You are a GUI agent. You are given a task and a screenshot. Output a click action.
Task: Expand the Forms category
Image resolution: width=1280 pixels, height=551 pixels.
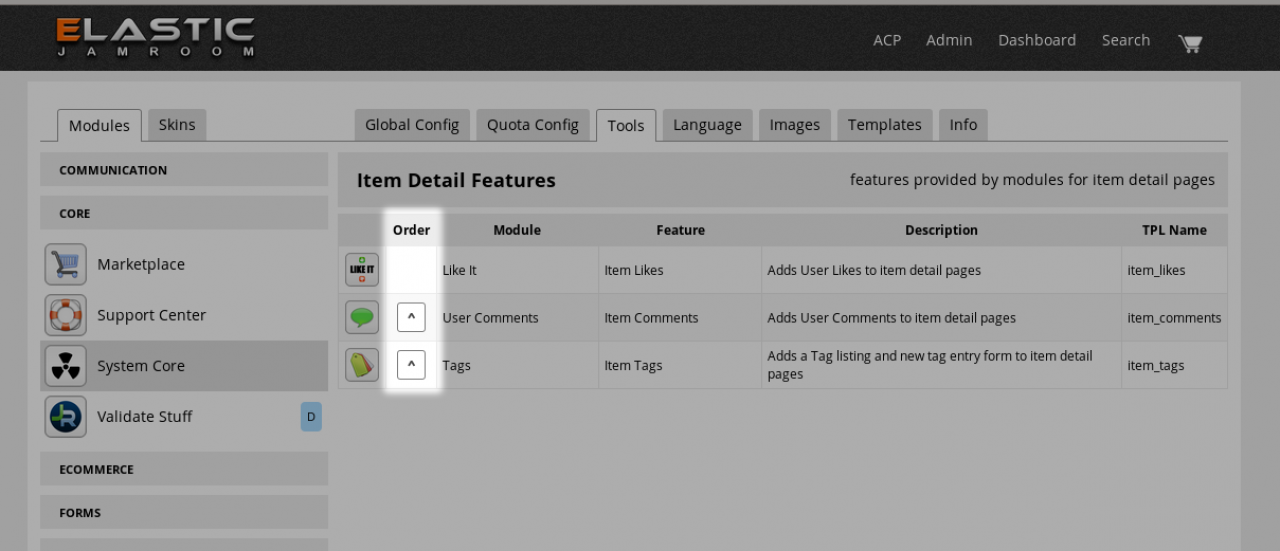click(184, 513)
